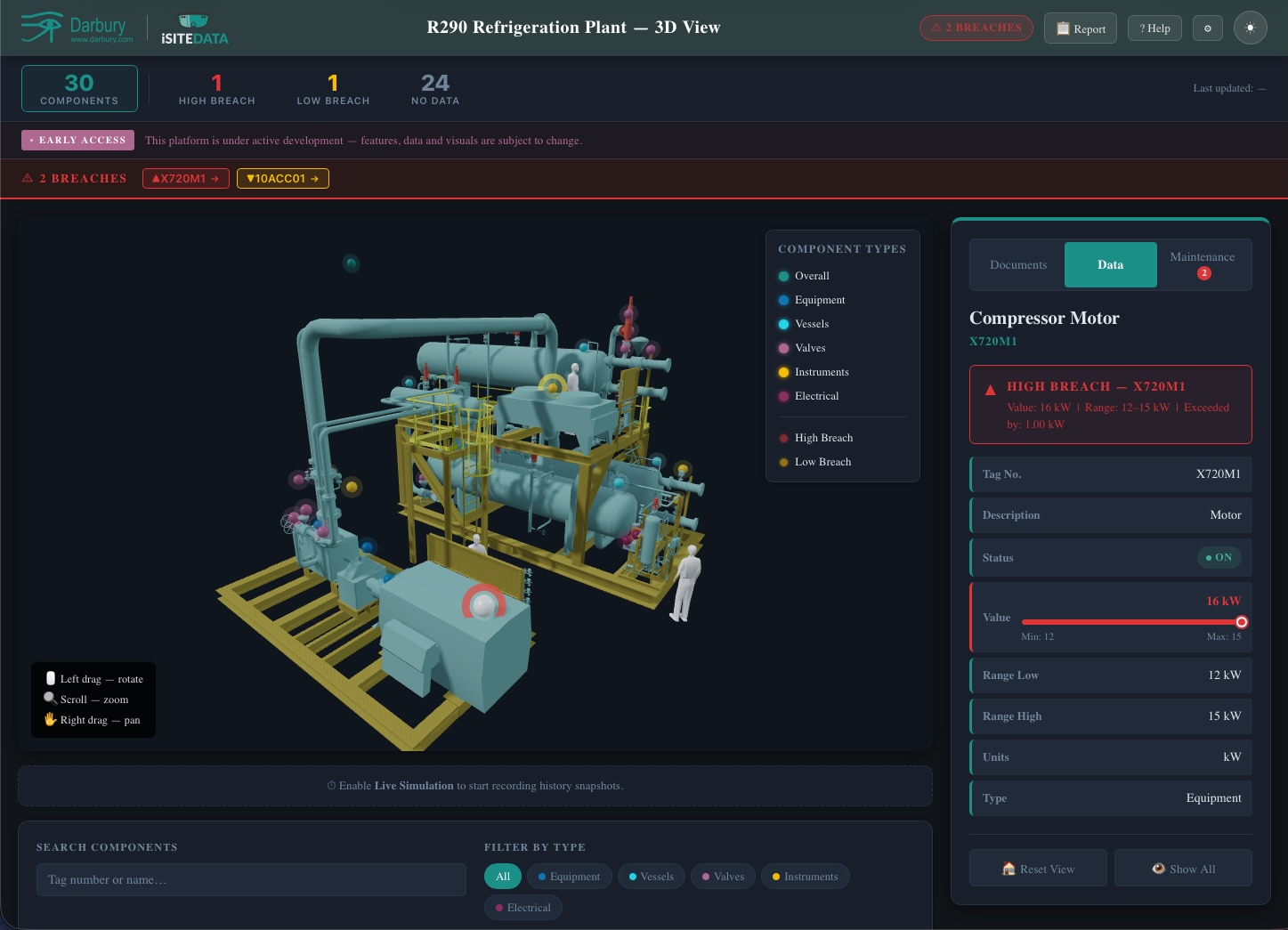Click the yellow instrument marker near left pipe
Screen dimensions: 1288x930
tap(352, 487)
